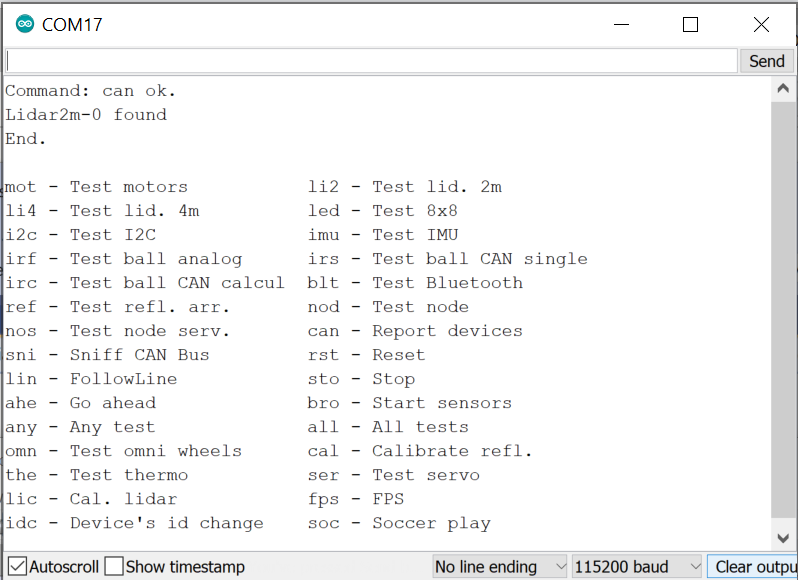Click the Clear output button
The width and height of the screenshot is (798, 580).
click(755, 567)
